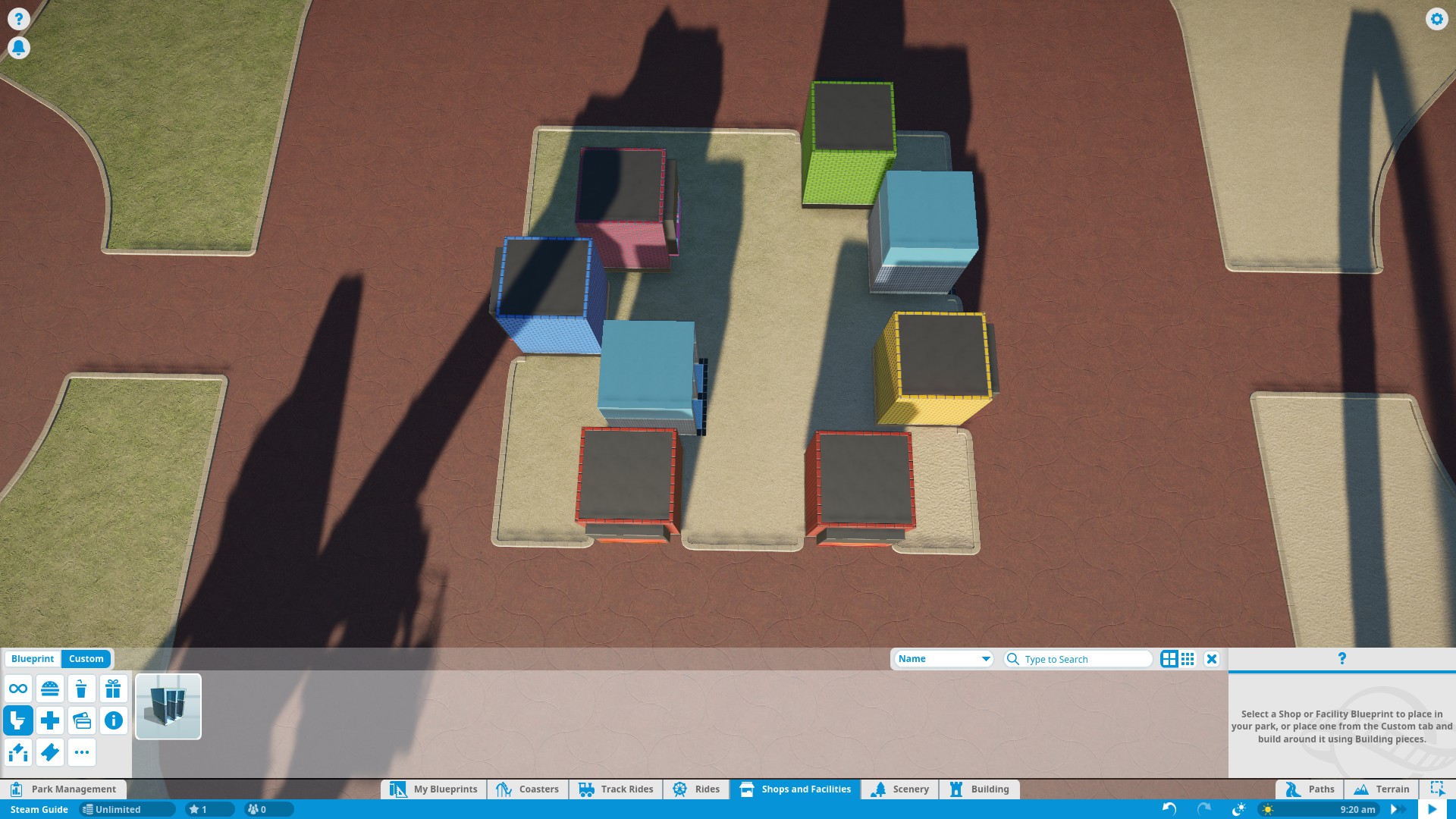Switch to the Blueprint tab

point(33,659)
